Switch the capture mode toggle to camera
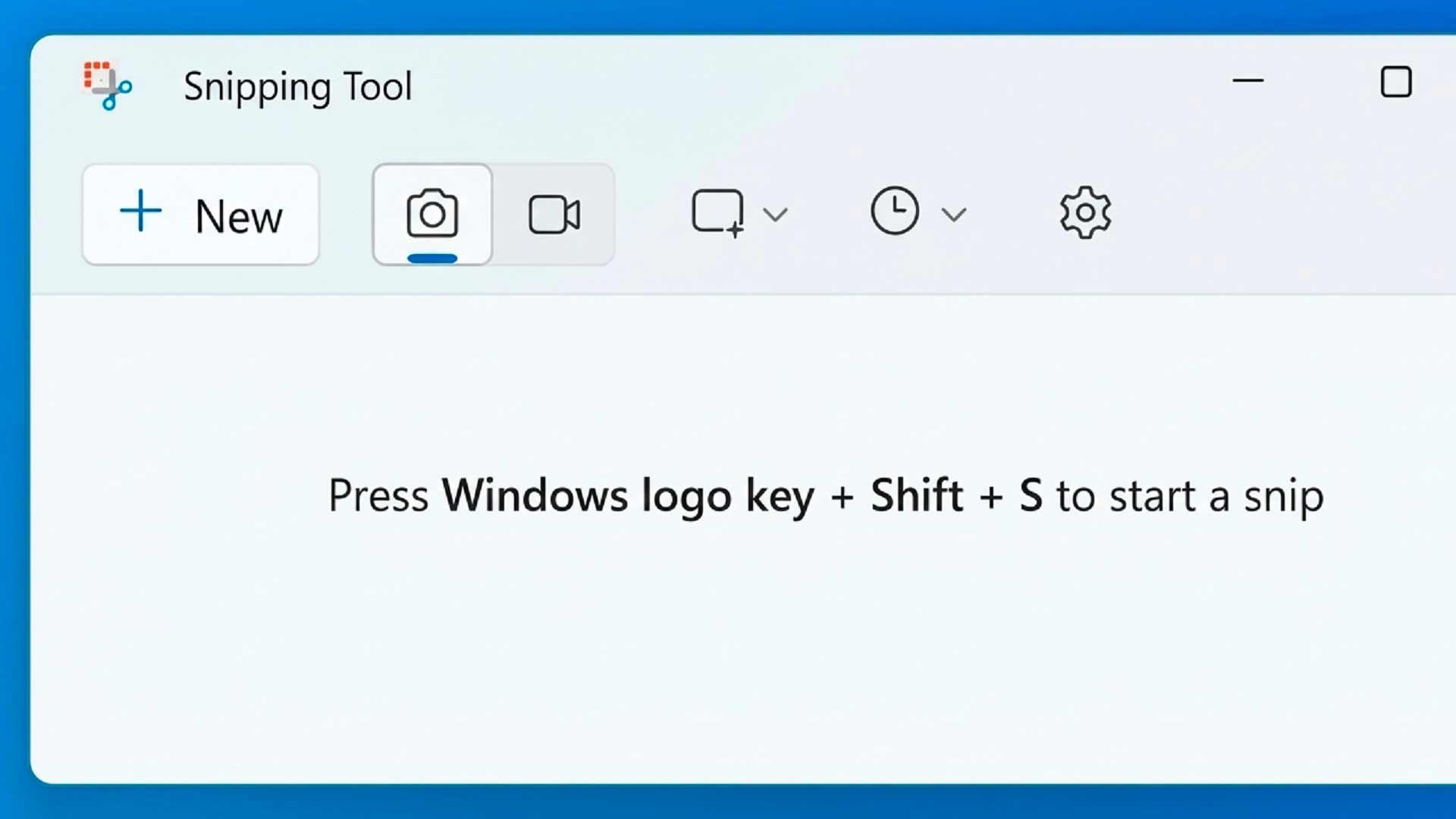The image size is (1456, 819). point(431,214)
